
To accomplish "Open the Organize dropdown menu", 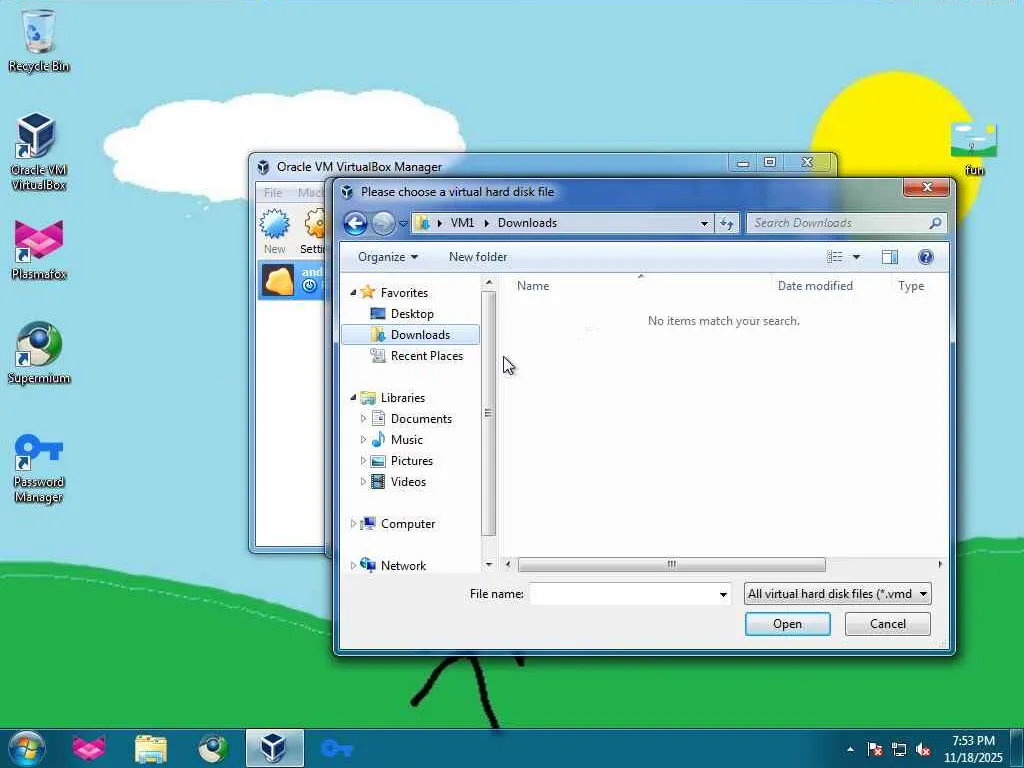I will pyautogui.click(x=388, y=257).
